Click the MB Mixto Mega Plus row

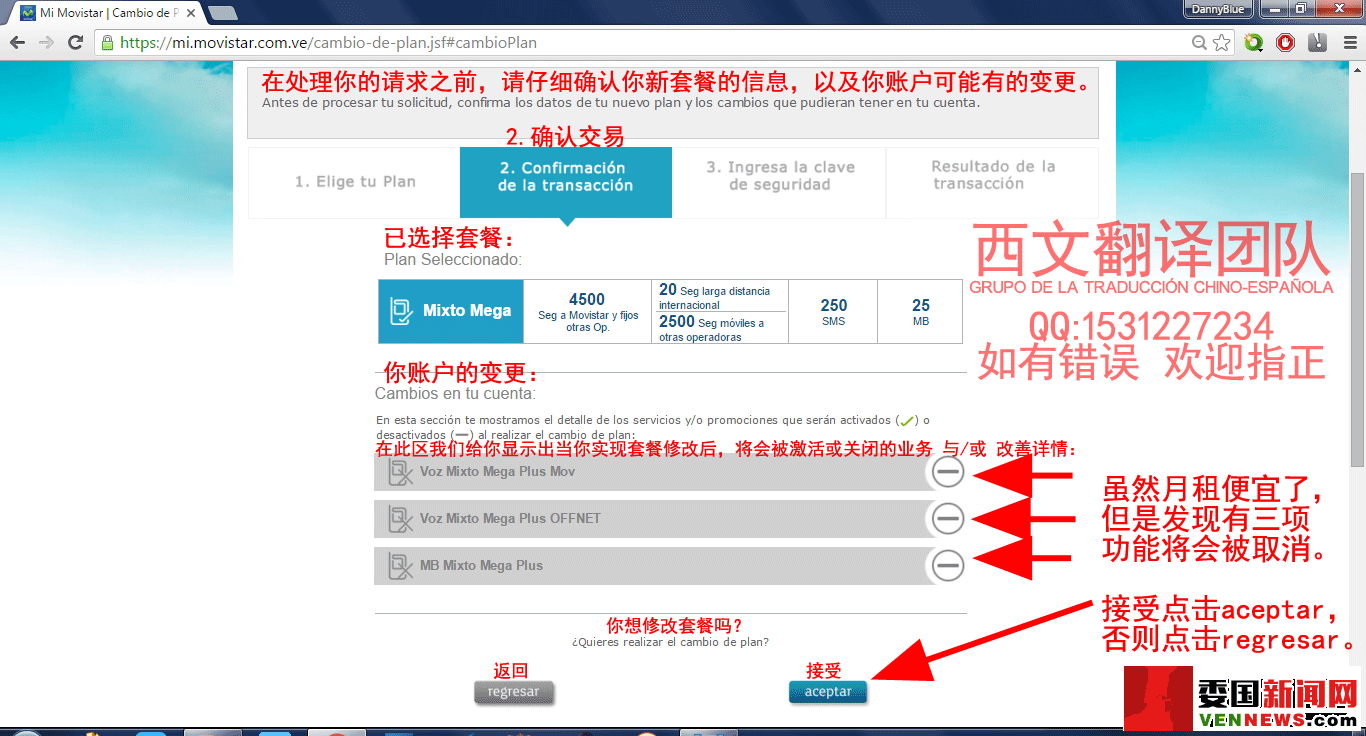[x=670, y=566]
